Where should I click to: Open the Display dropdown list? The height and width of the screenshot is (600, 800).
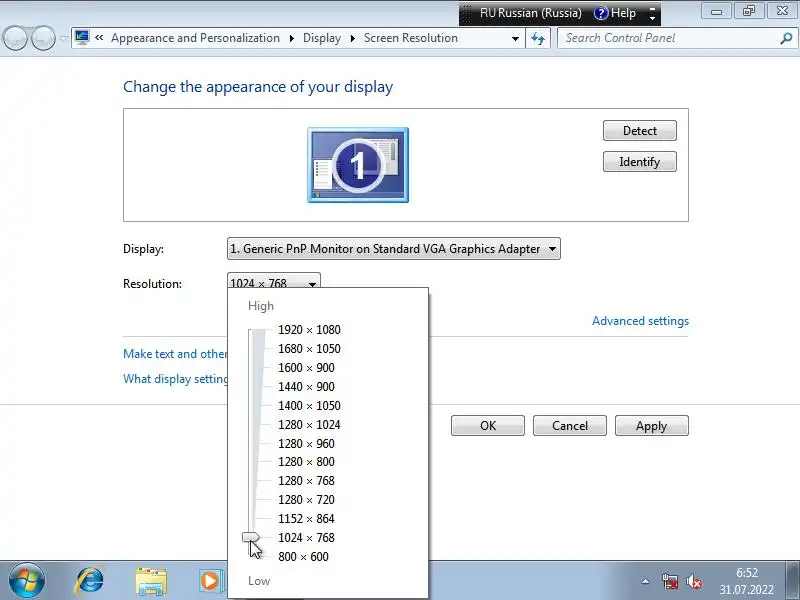coord(393,248)
